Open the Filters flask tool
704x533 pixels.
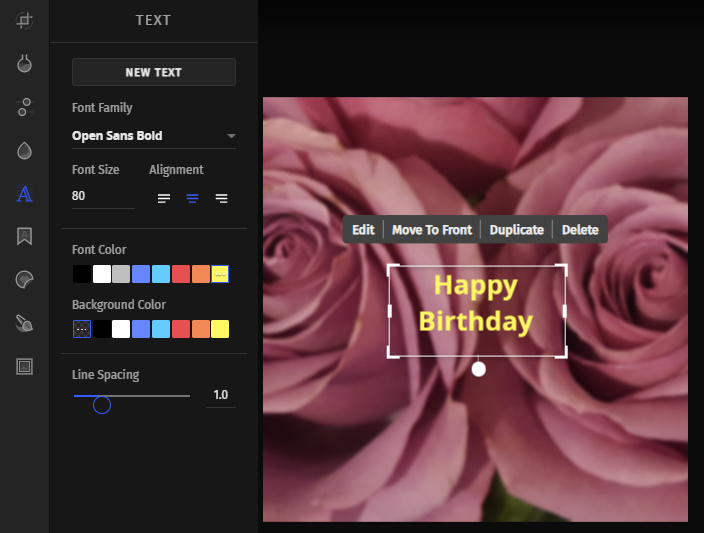(x=24, y=63)
